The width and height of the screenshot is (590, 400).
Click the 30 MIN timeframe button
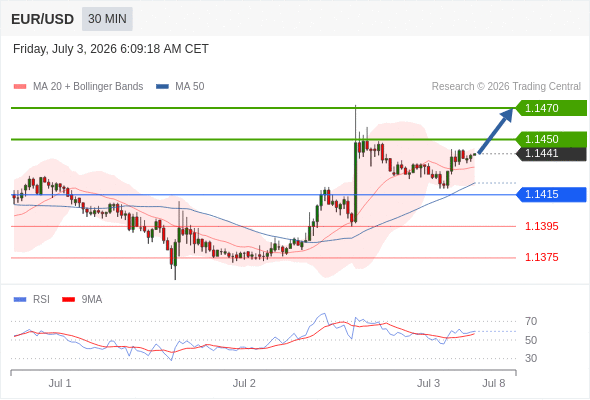[107, 19]
